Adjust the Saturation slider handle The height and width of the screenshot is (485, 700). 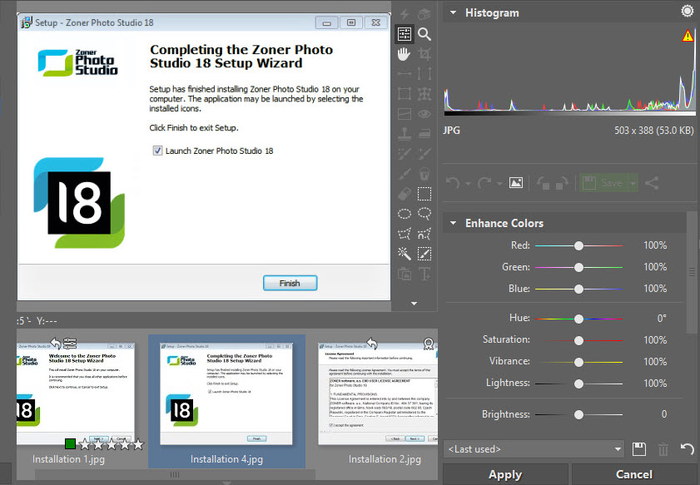coord(579,340)
